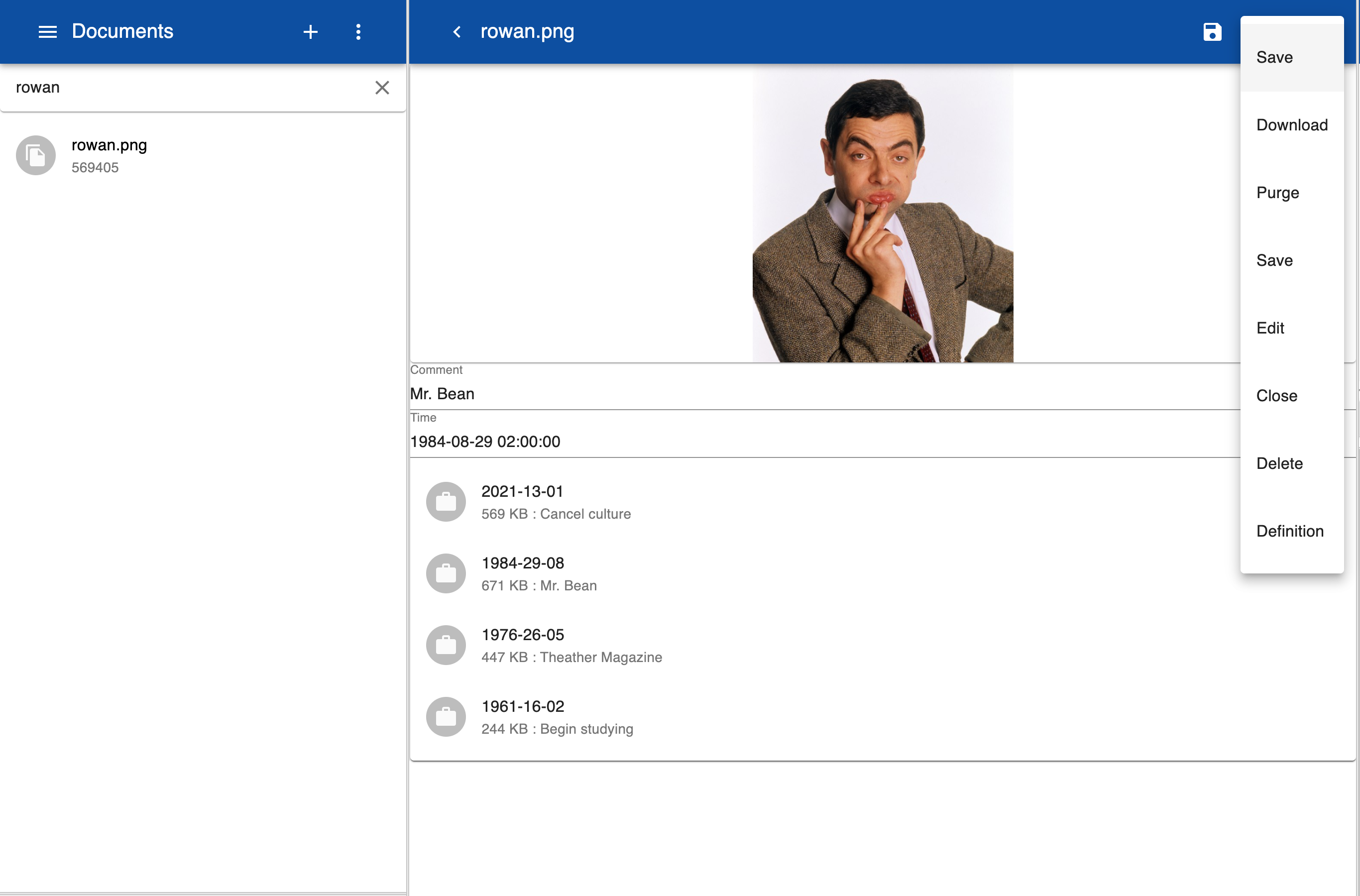Click the file size 569405 text
Image resolution: width=1360 pixels, height=896 pixels.
tap(95, 168)
